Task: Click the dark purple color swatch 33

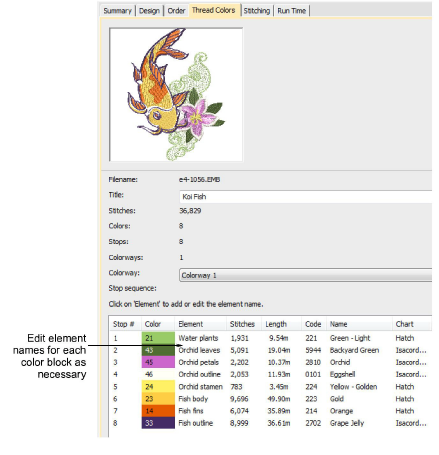Action: [158, 423]
